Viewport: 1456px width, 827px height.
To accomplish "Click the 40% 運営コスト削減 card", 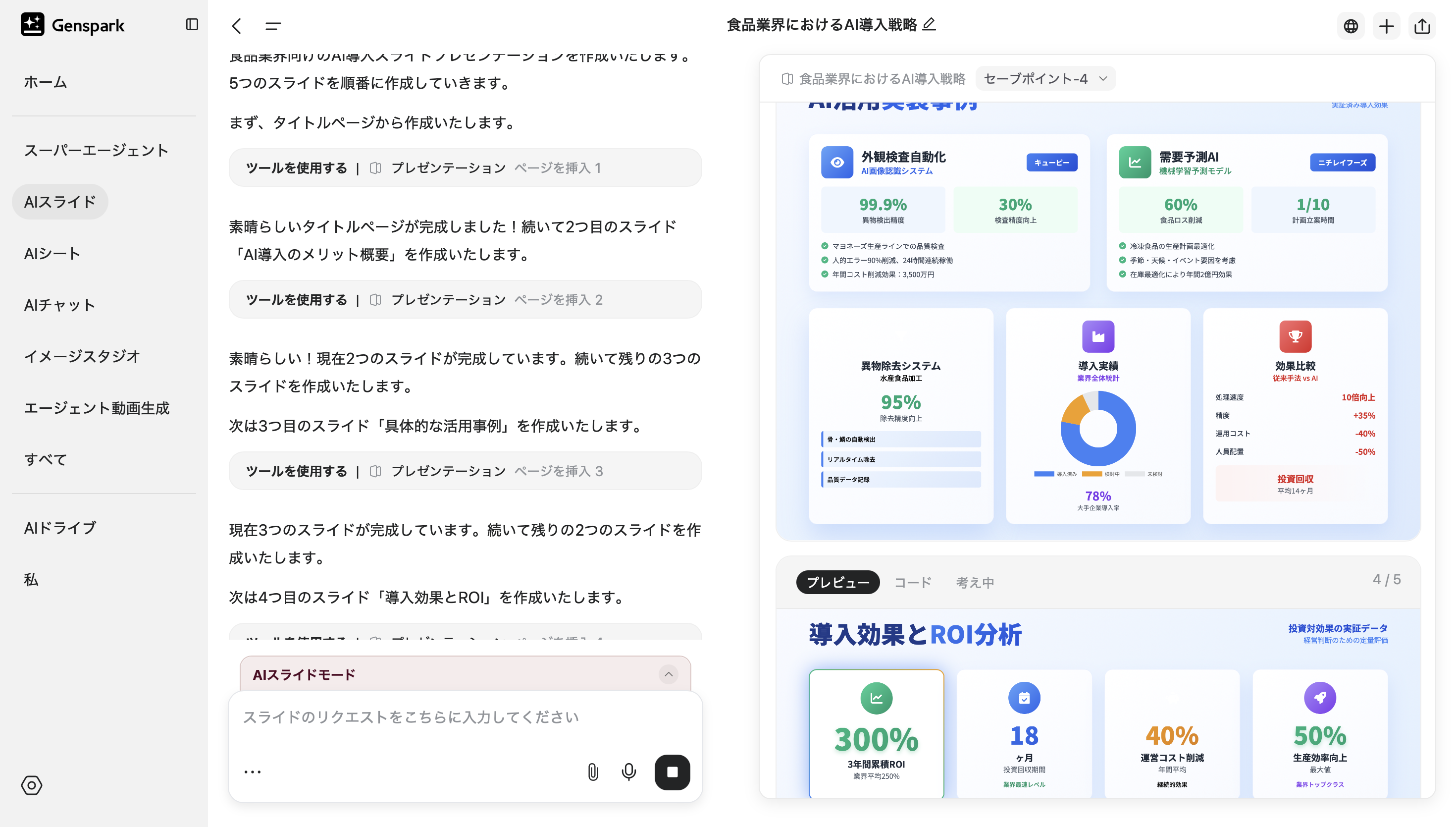I will click(1172, 734).
